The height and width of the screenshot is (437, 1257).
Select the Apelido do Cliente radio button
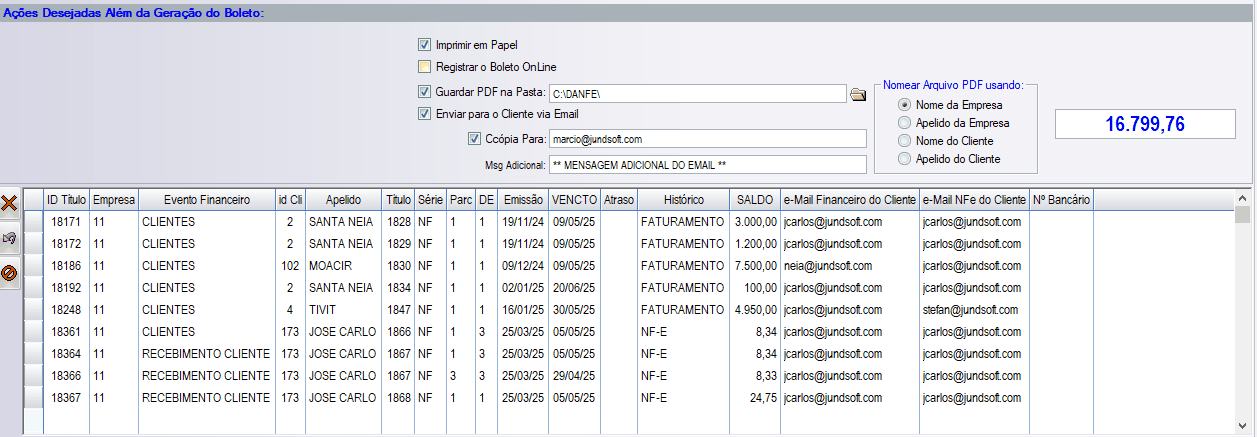(905, 159)
